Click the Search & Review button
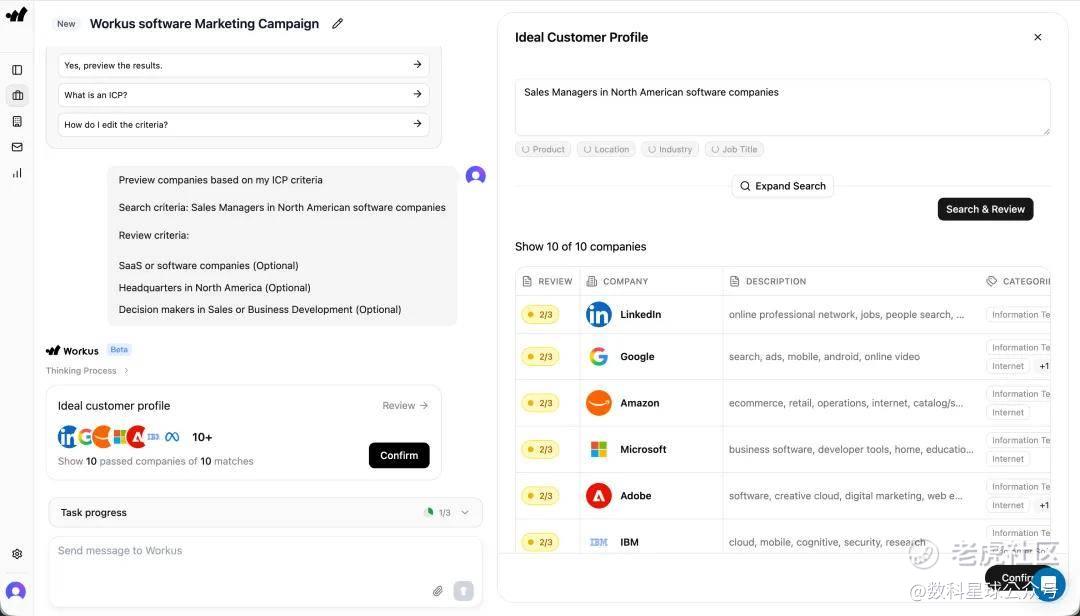The height and width of the screenshot is (616, 1080). coord(985,209)
